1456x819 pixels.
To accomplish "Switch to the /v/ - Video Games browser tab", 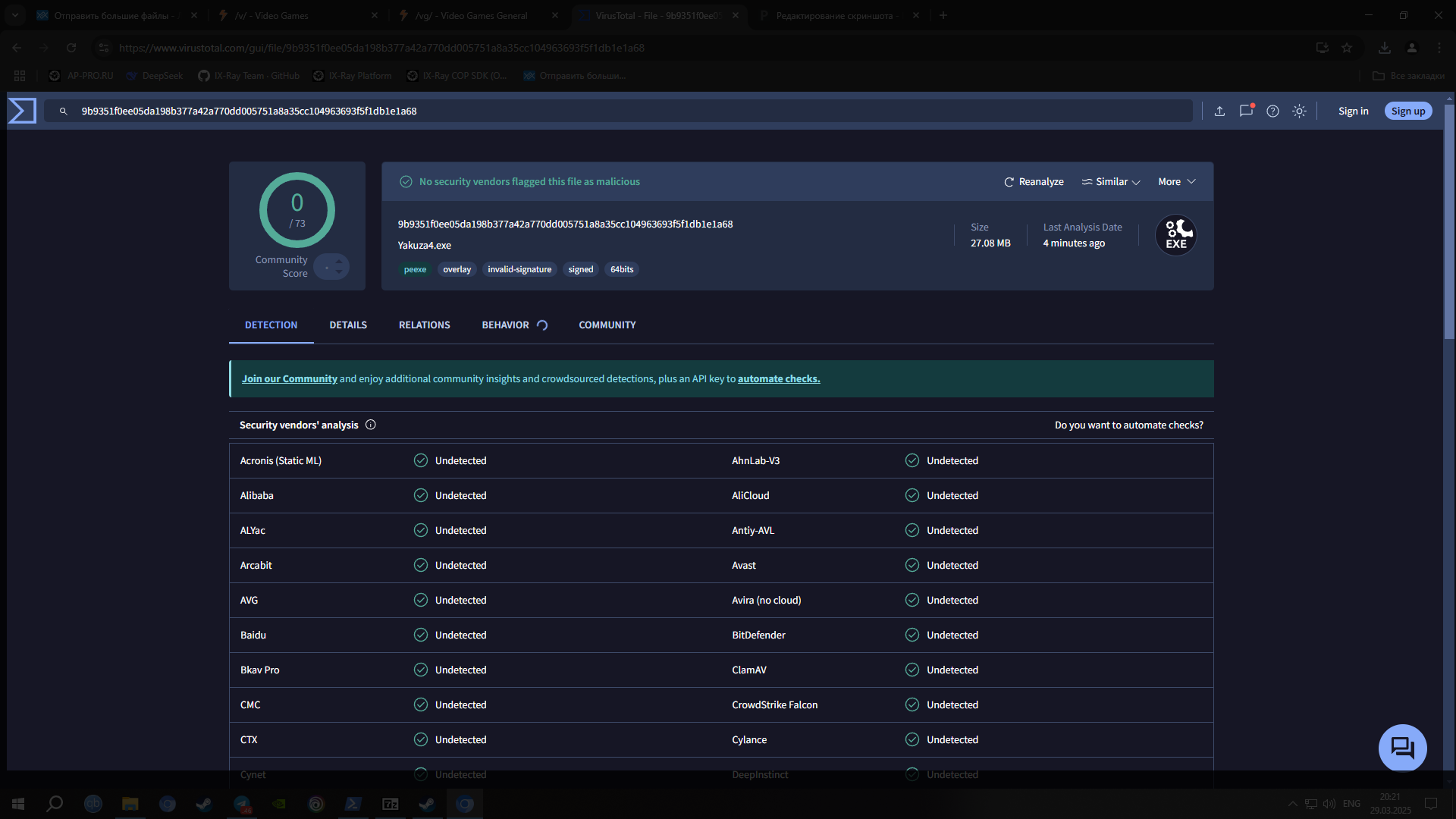I will pos(299,15).
